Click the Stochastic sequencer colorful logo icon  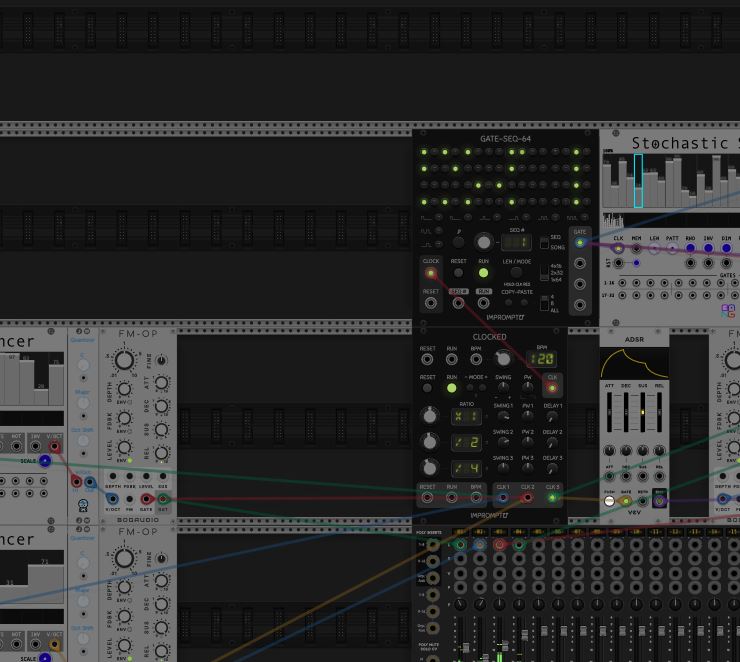728,310
